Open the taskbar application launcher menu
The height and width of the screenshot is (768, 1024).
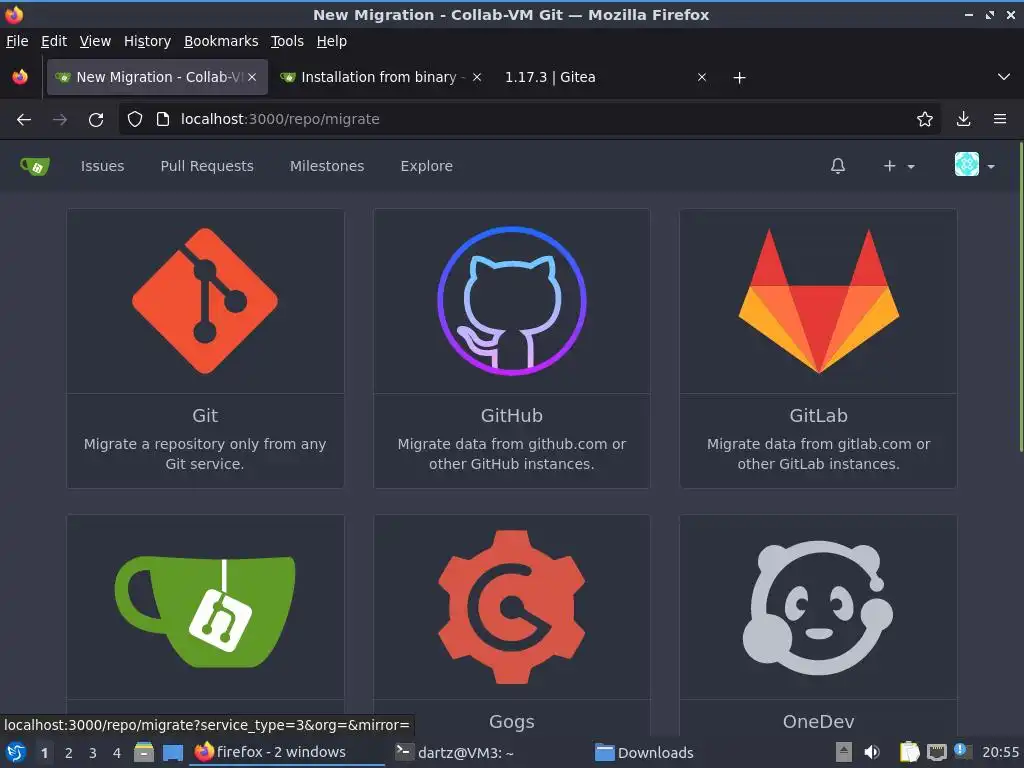click(15, 752)
